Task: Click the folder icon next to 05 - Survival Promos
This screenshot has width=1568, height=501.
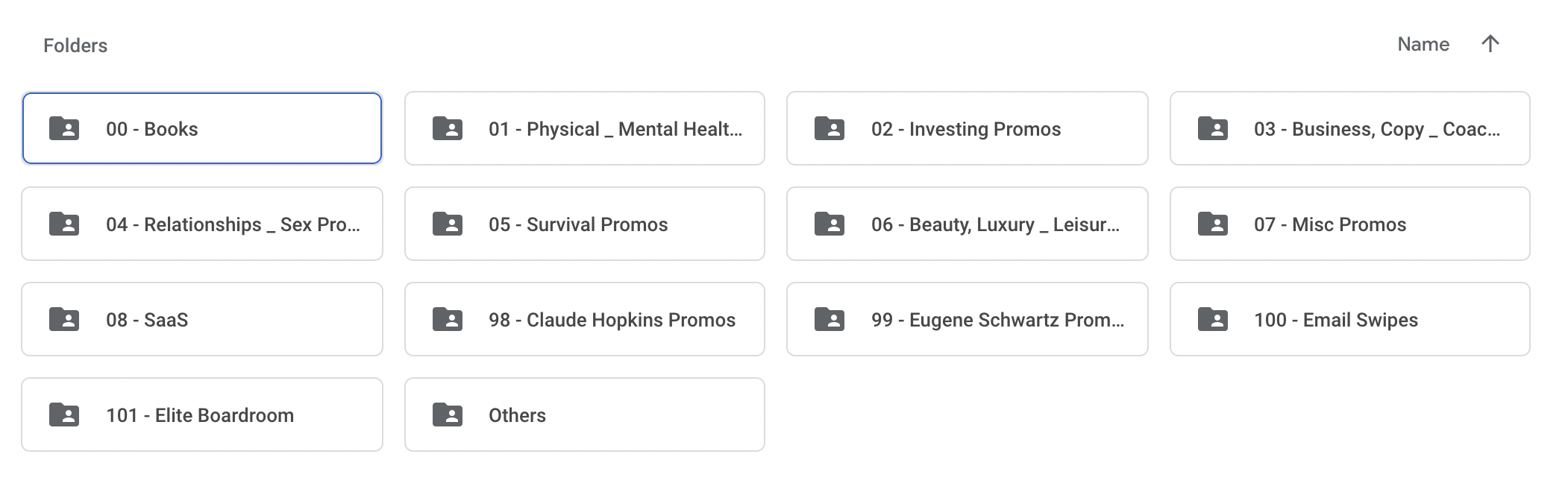Action: coord(448,224)
